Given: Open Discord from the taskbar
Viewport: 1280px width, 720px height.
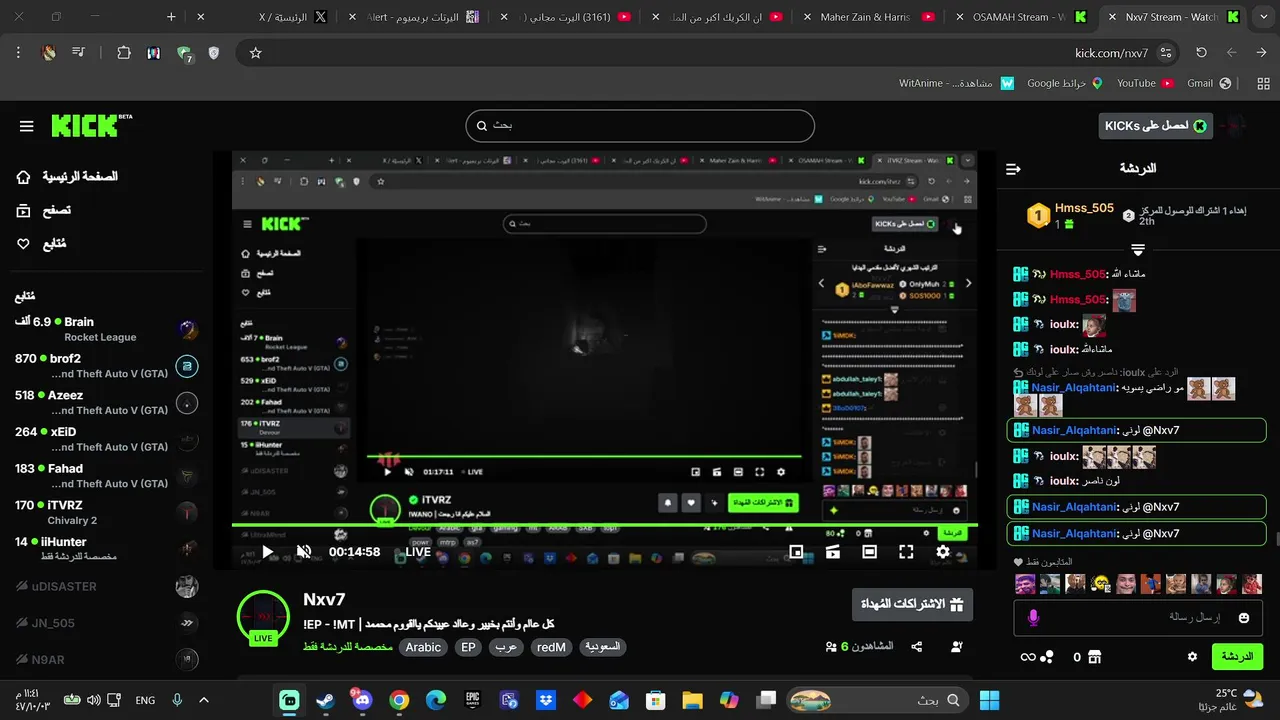Looking at the screenshot, I should click(362, 700).
